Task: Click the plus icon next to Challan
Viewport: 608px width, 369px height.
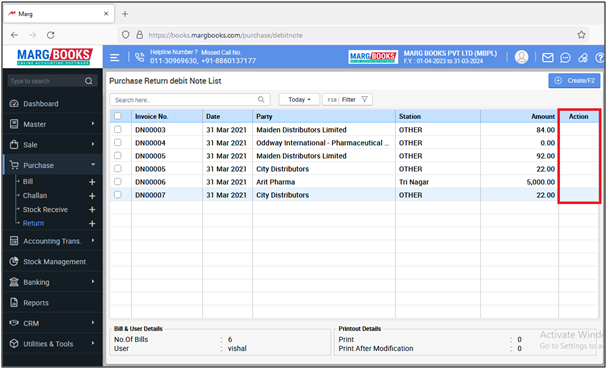Action: [x=92, y=196]
